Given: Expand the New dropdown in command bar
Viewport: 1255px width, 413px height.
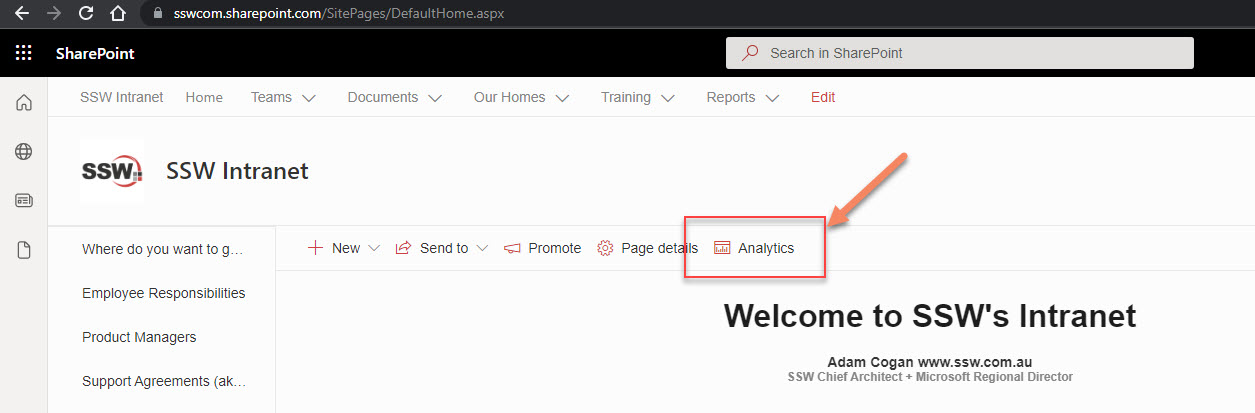Looking at the screenshot, I should (344, 248).
